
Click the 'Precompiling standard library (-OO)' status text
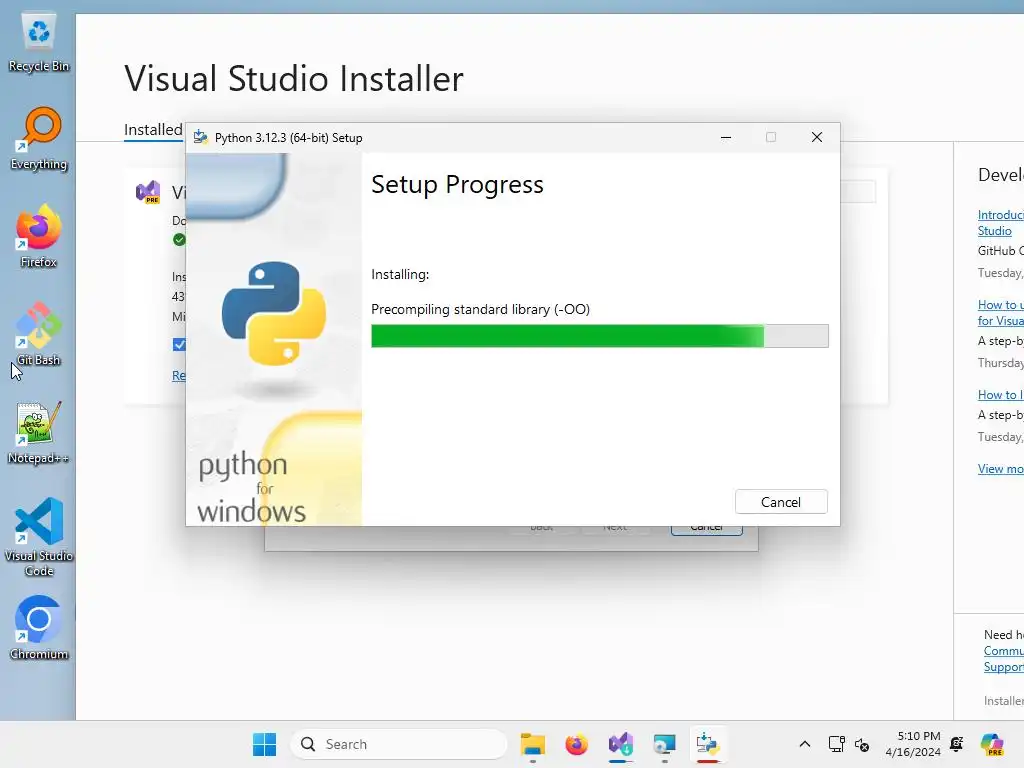[480, 309]
